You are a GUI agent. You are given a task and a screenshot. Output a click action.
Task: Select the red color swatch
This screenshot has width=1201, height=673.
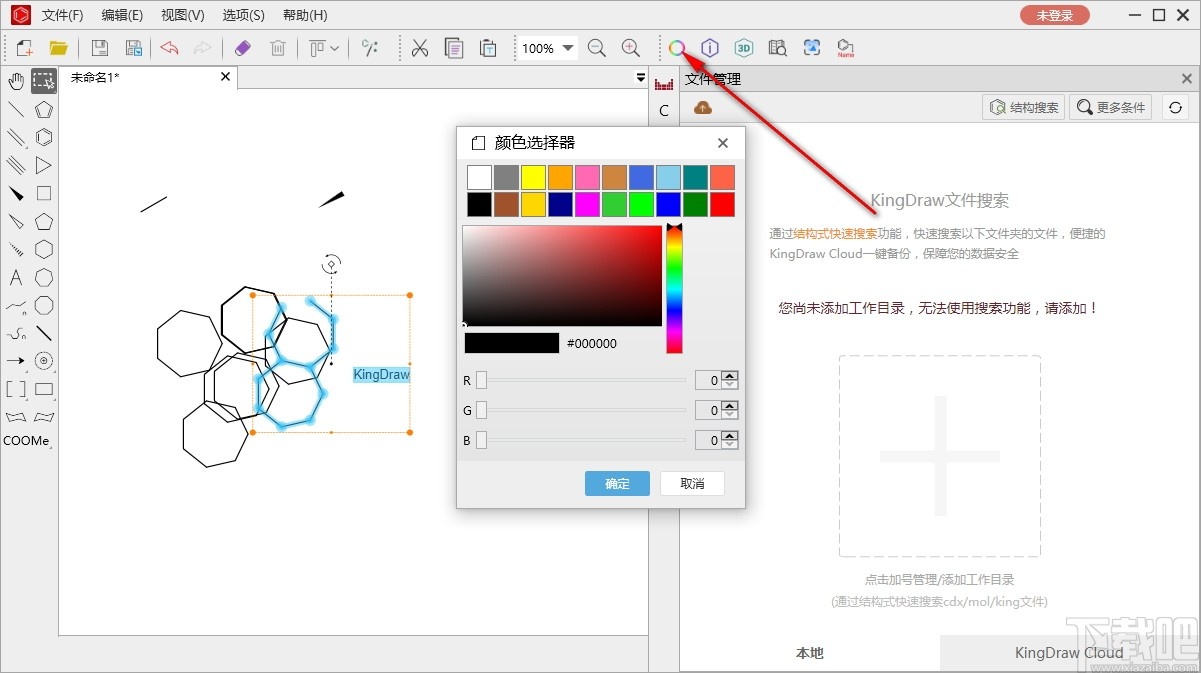[x=723, y=204]
